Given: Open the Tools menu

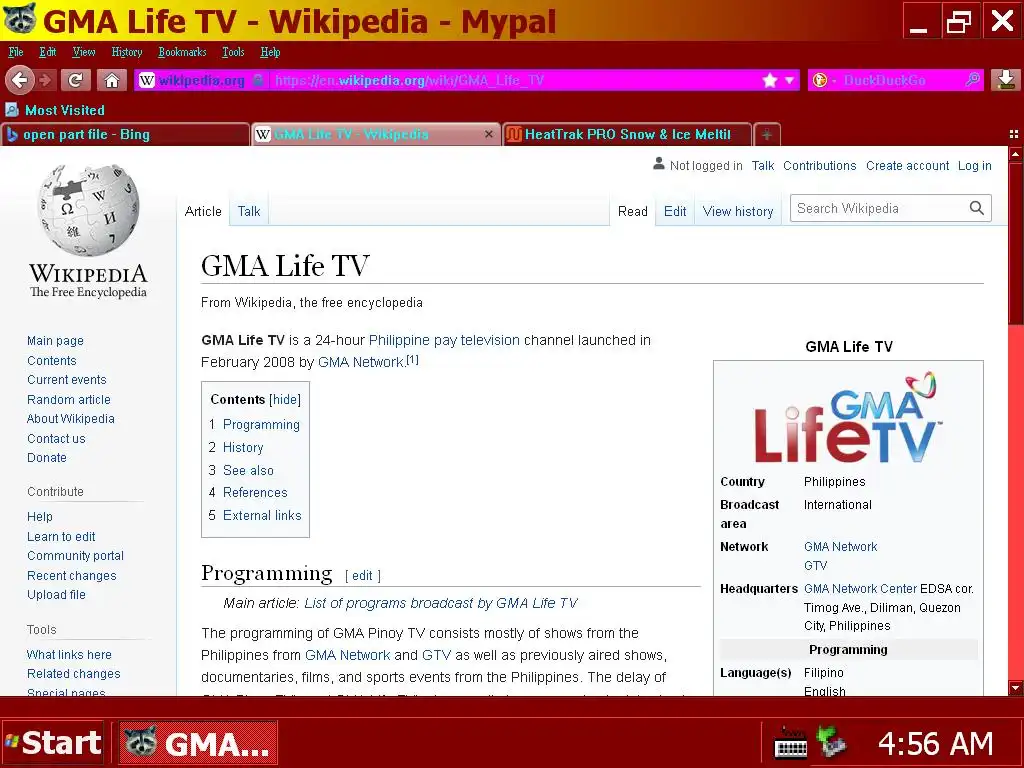Looking at the screenshot, I should point(233,52).
